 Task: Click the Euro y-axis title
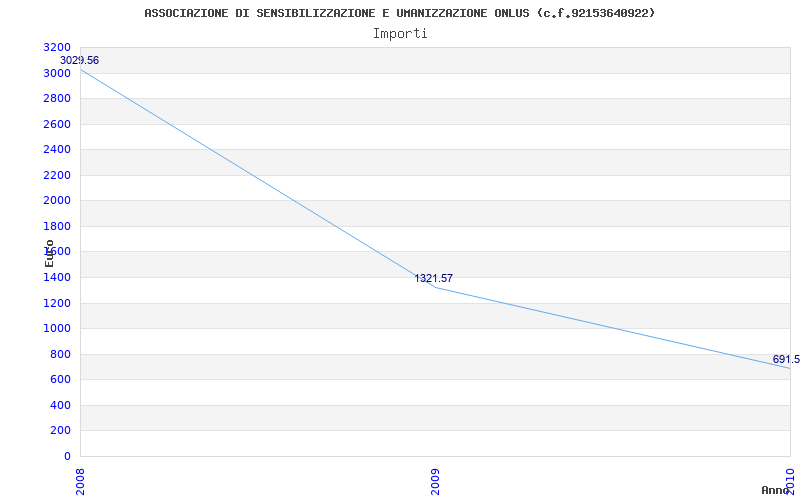point(49,254)
